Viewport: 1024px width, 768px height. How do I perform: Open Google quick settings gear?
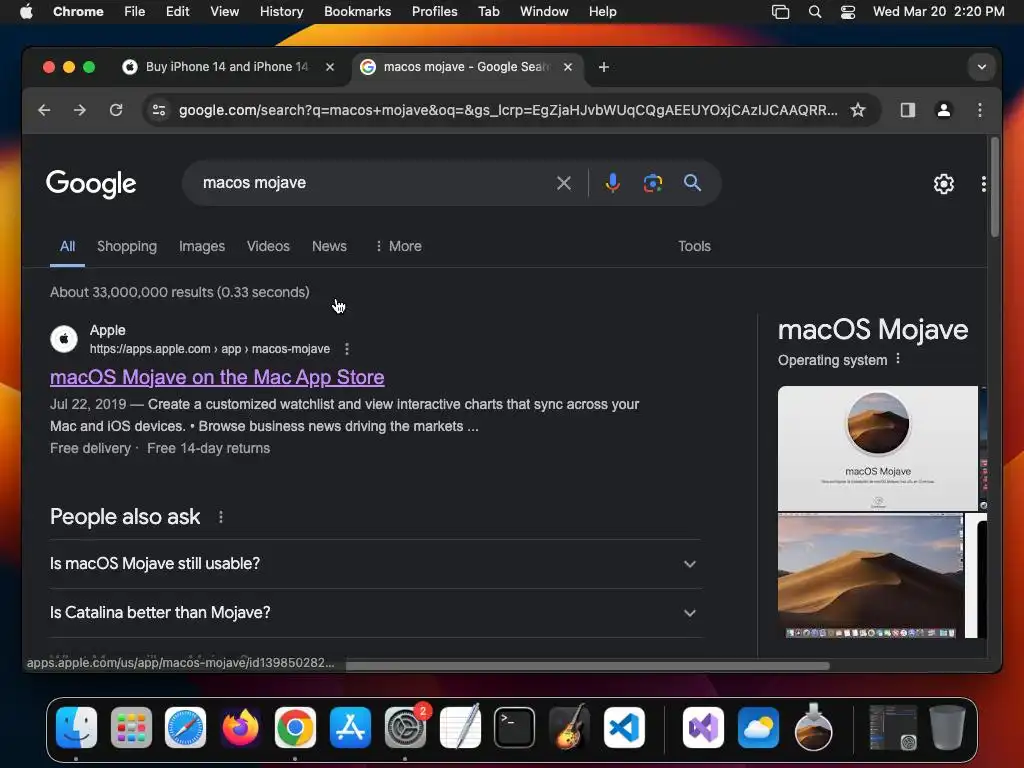click(x=944, y=184)
